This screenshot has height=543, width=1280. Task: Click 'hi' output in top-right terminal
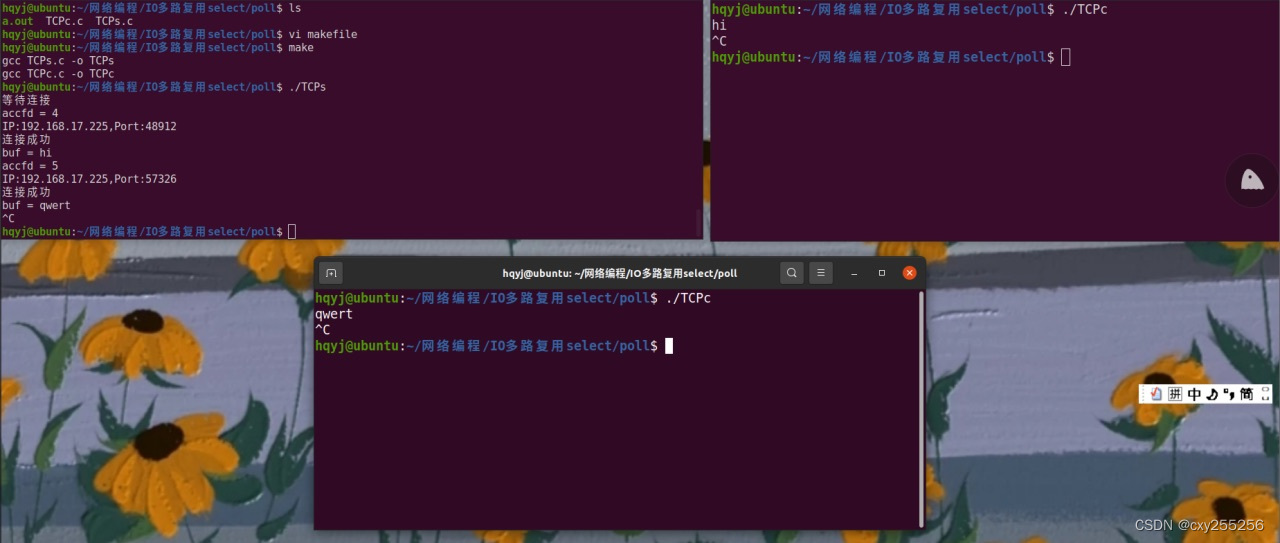tap(719, 25)
